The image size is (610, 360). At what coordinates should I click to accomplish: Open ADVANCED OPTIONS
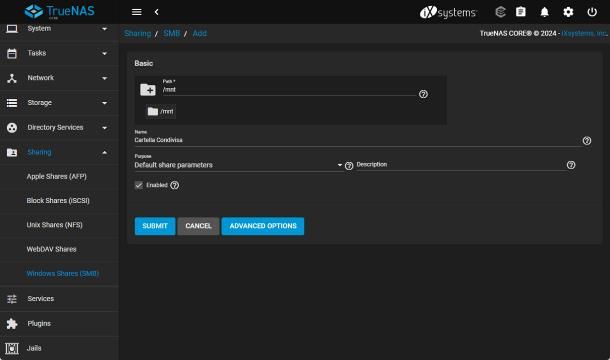coord(263,226)
